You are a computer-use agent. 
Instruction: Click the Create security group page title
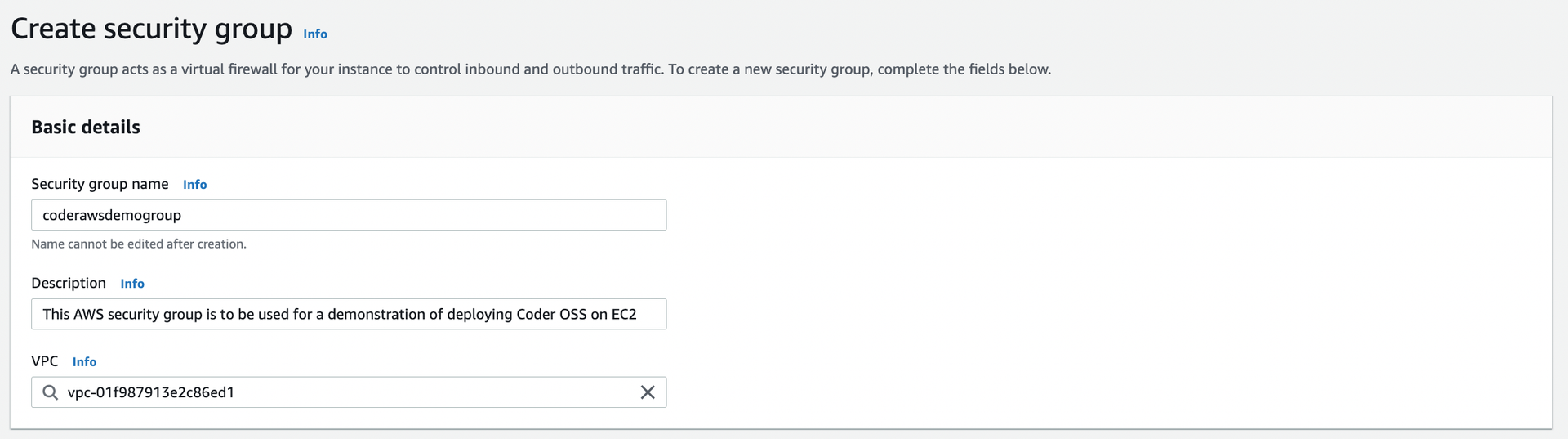point(152,29)
